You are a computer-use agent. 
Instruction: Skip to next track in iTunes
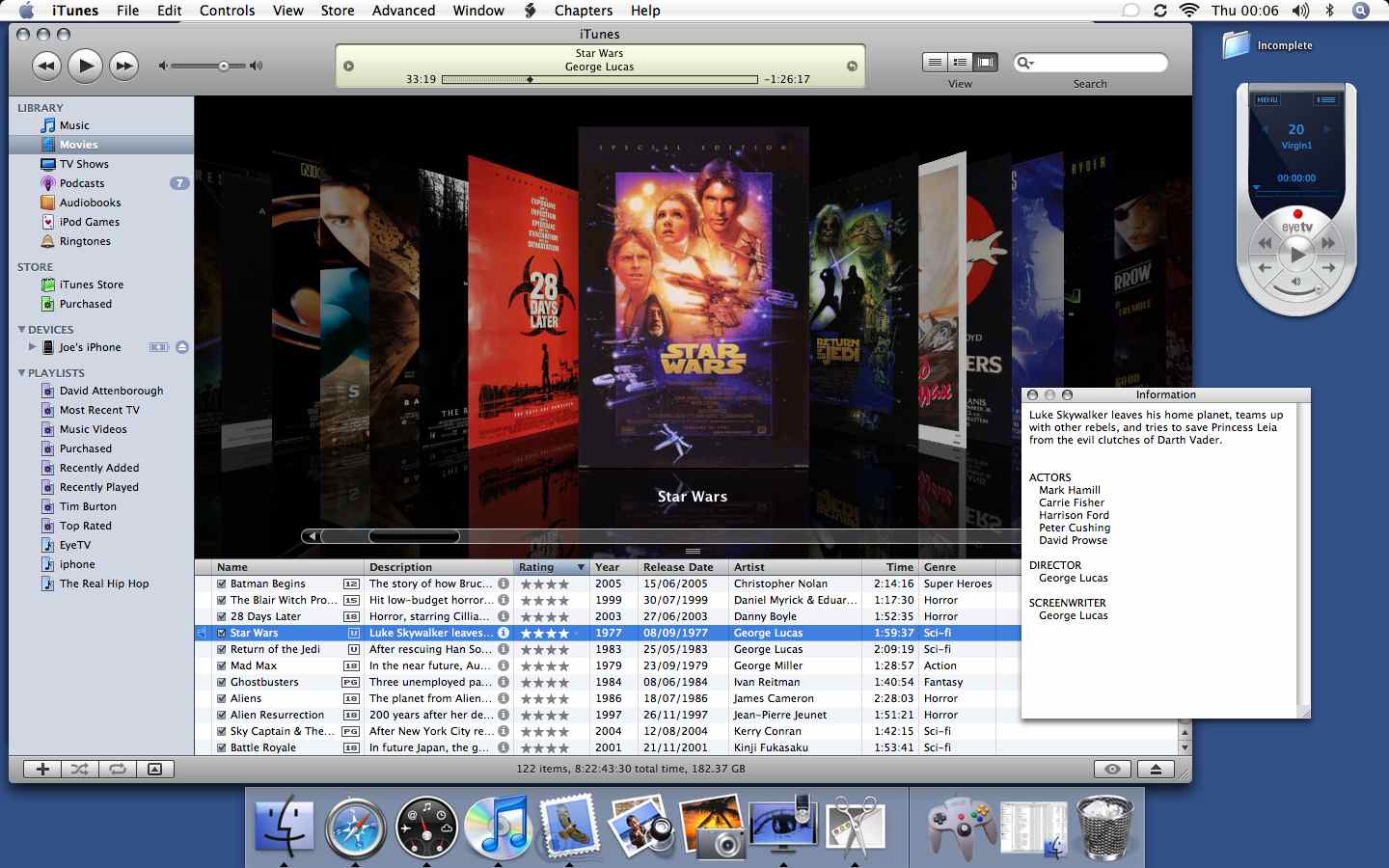[x=123, y=66]
